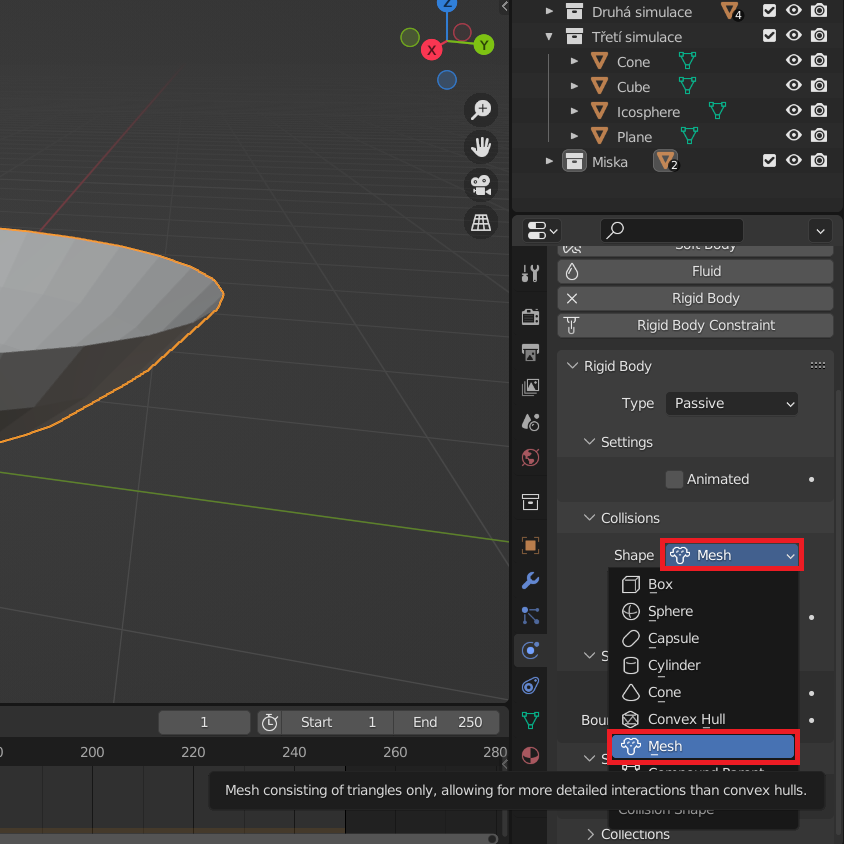The image size is (844, 844).
Task: Click the zoom magnifier icon in viewport
Action: 482,110
